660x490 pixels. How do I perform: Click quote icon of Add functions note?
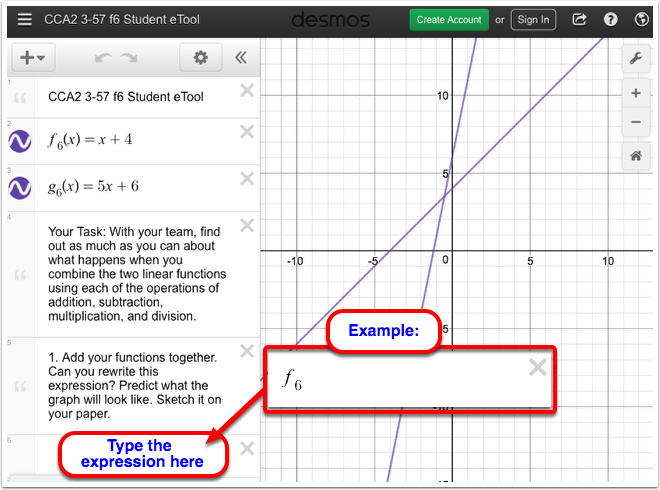20,386
